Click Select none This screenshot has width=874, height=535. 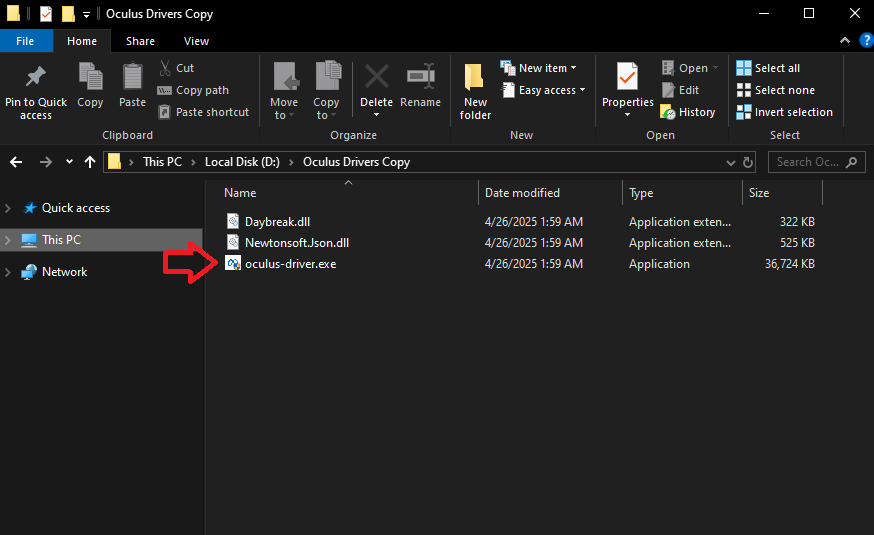[x=775, y=90]
